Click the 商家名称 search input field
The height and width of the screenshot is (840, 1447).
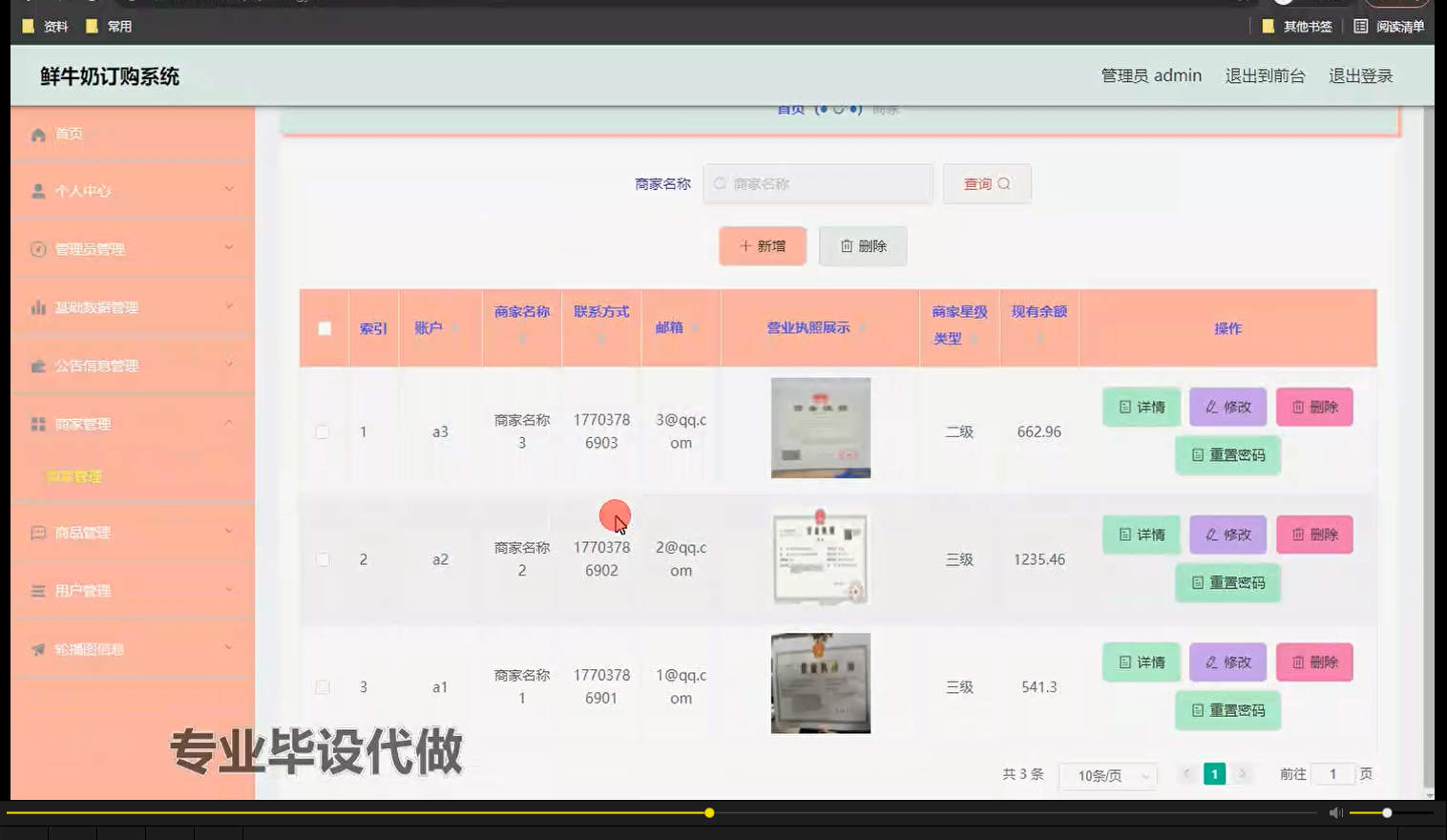coord(817,183)
